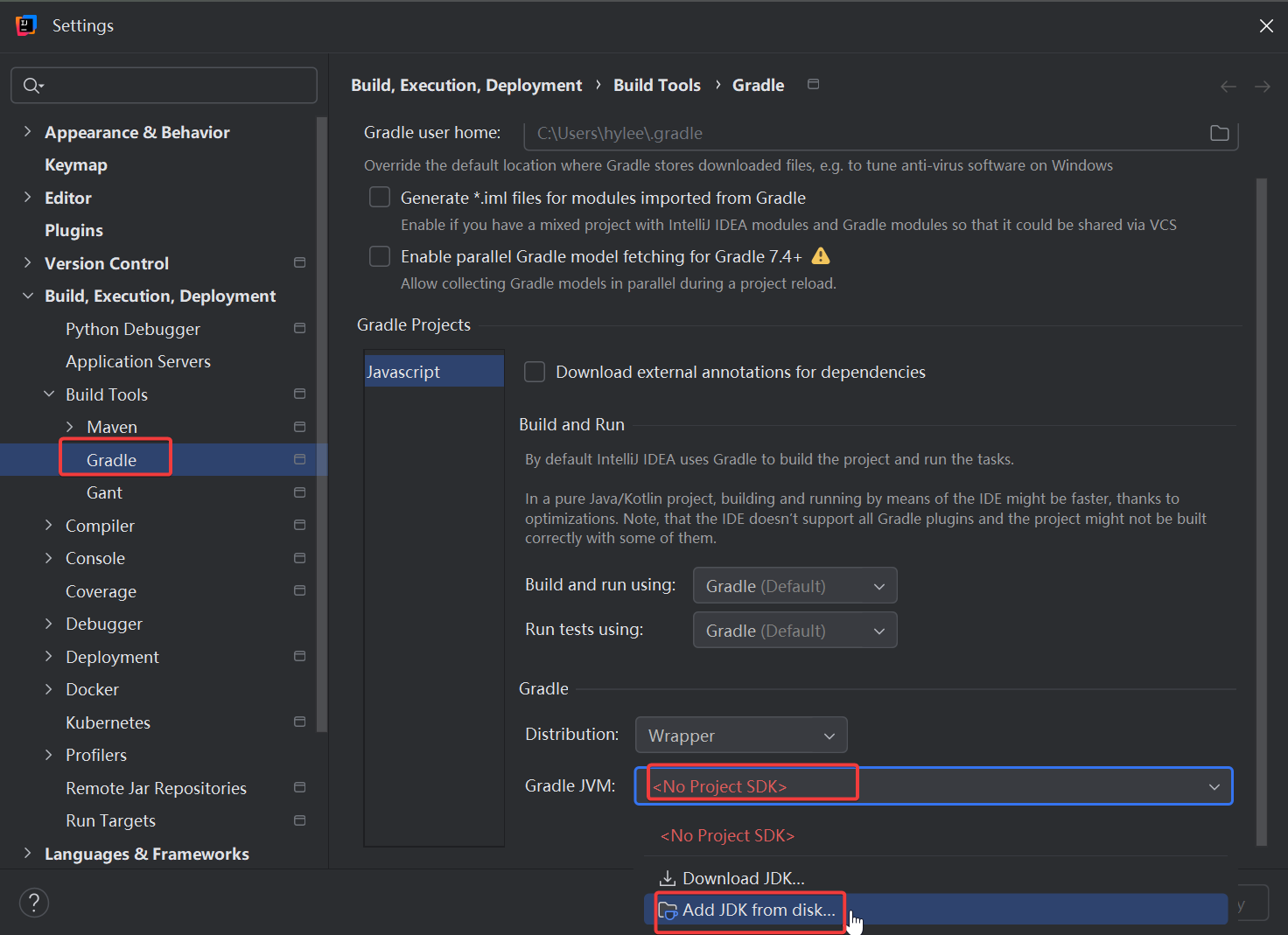Toggle Enable parallel Gradle model fetching checkbox
The height and width of the screenshot is (935, 1288).
(380, 256)
